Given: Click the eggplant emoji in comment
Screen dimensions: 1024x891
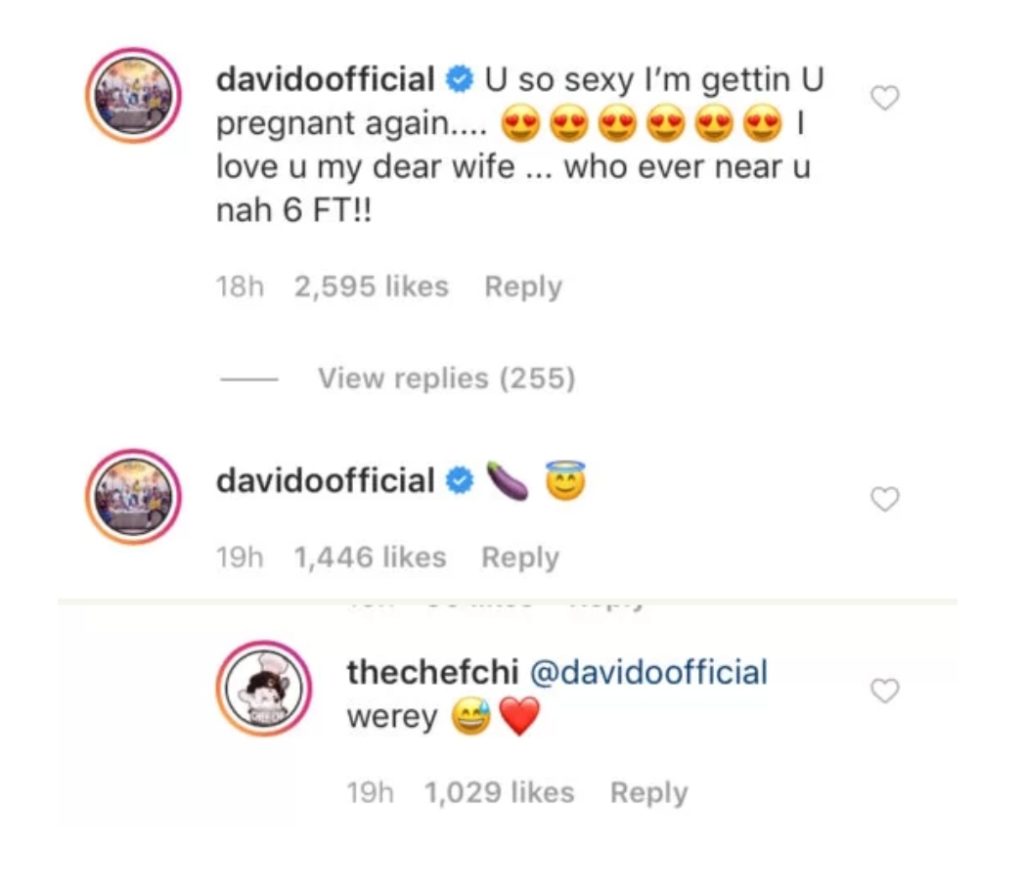Looking at the screenshot, I should (x=508, y=481).
